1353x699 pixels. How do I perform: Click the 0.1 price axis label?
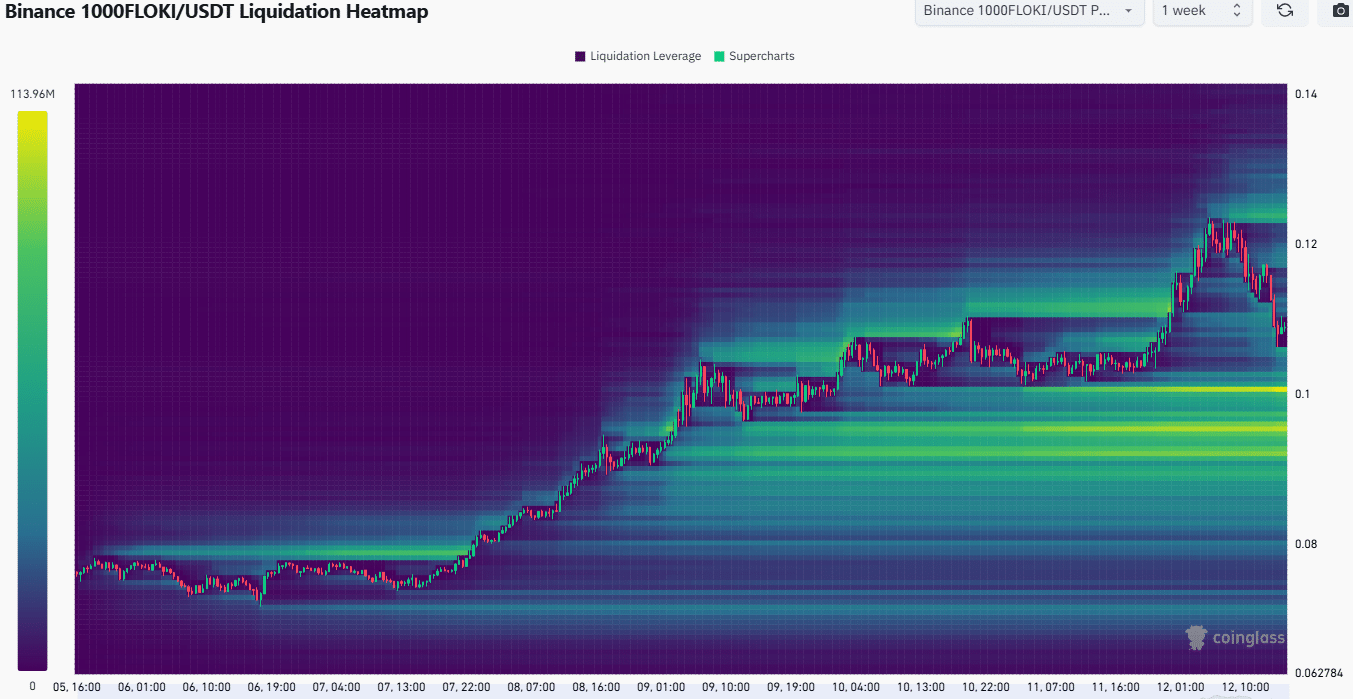click(x=1302, y=394)
